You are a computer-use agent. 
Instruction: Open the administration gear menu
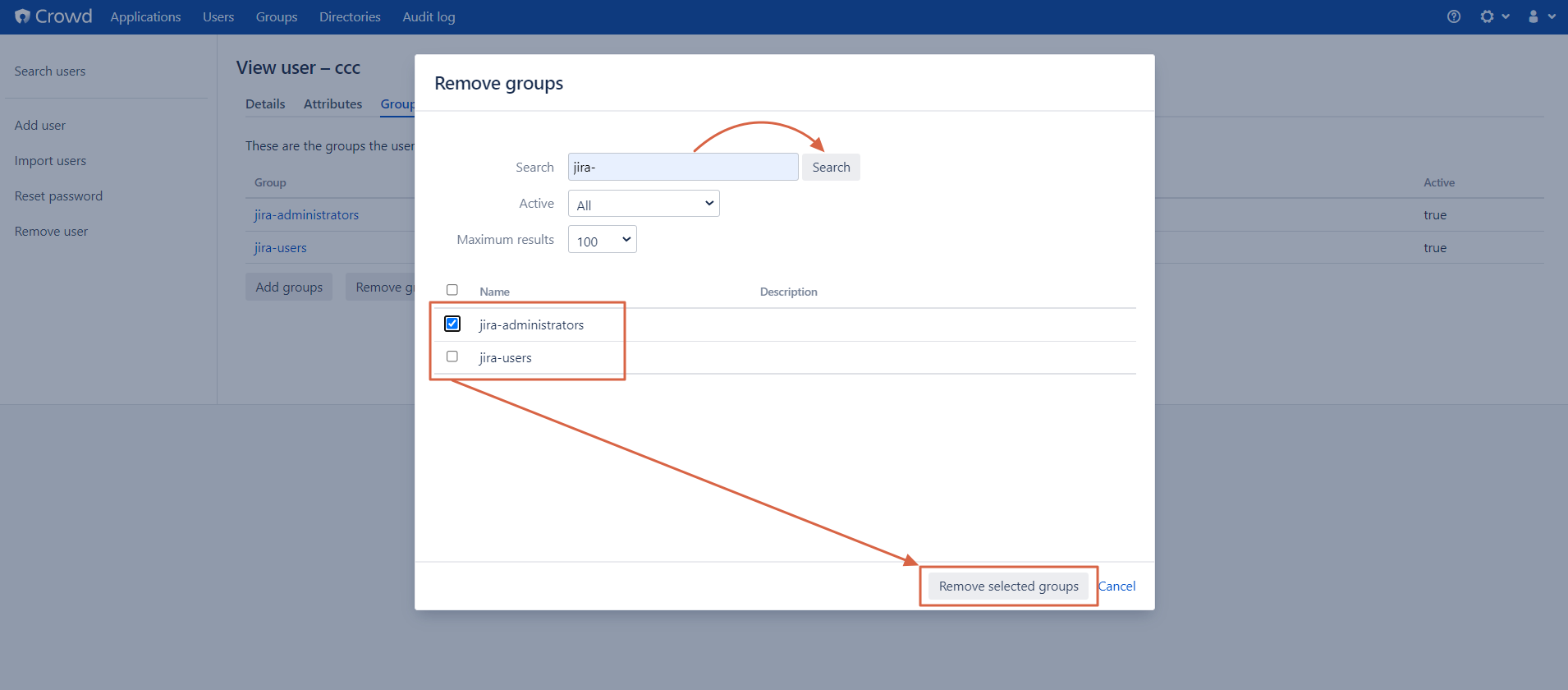pyautogui.click(x=1494, y=16)
